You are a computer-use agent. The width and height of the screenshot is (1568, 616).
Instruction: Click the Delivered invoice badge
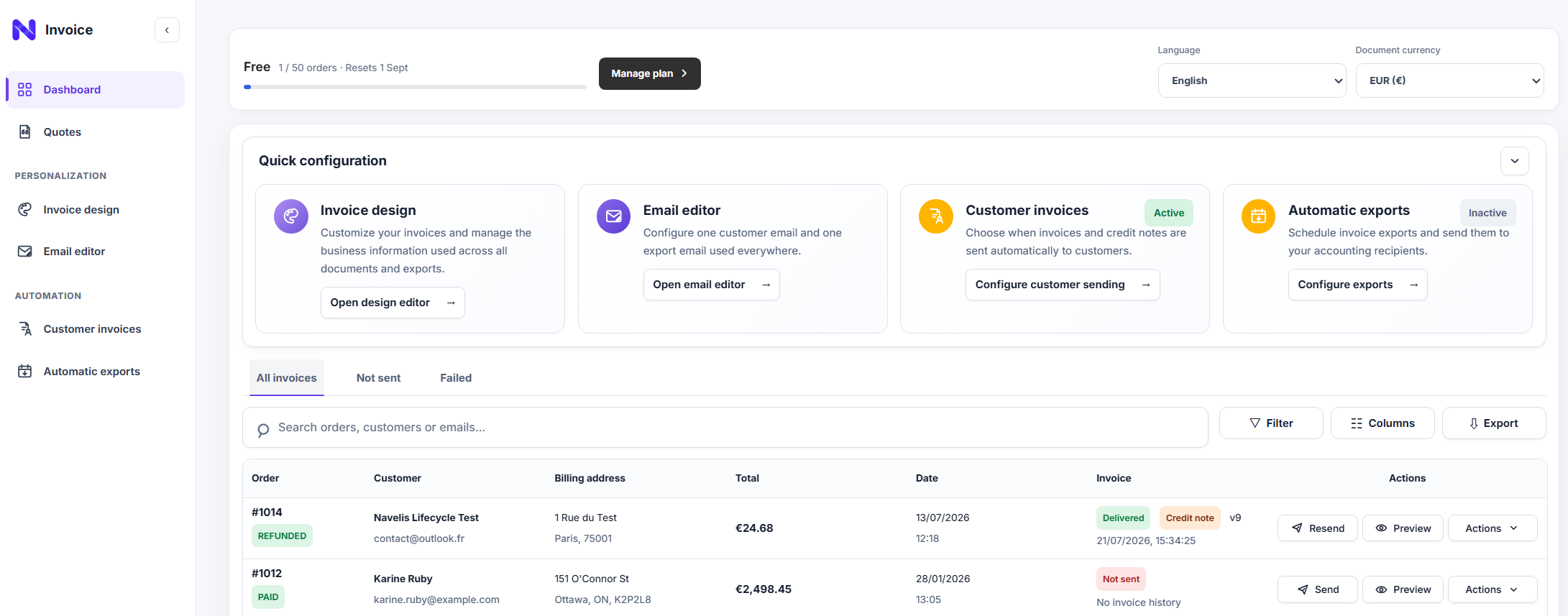[1123, 518]
